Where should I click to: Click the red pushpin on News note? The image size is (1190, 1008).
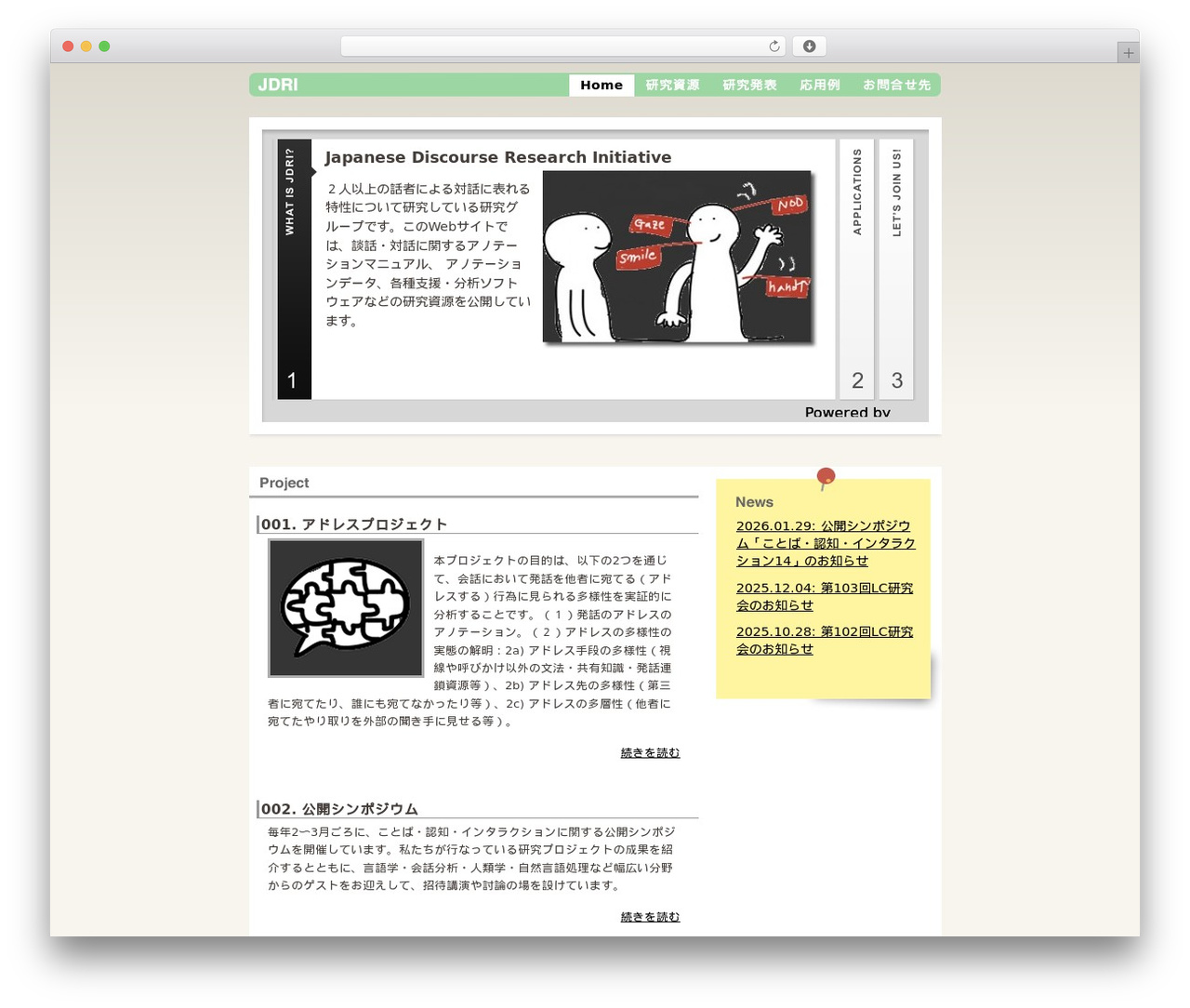coord(826,479)
